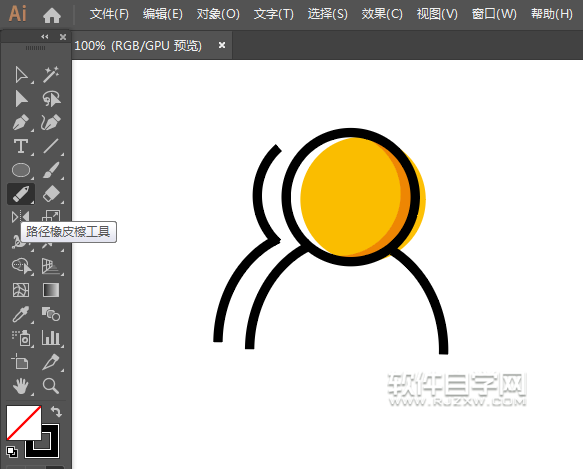Select the Direct Selection tool
Viewport: 583px width, 469px height.
[21, 99]
